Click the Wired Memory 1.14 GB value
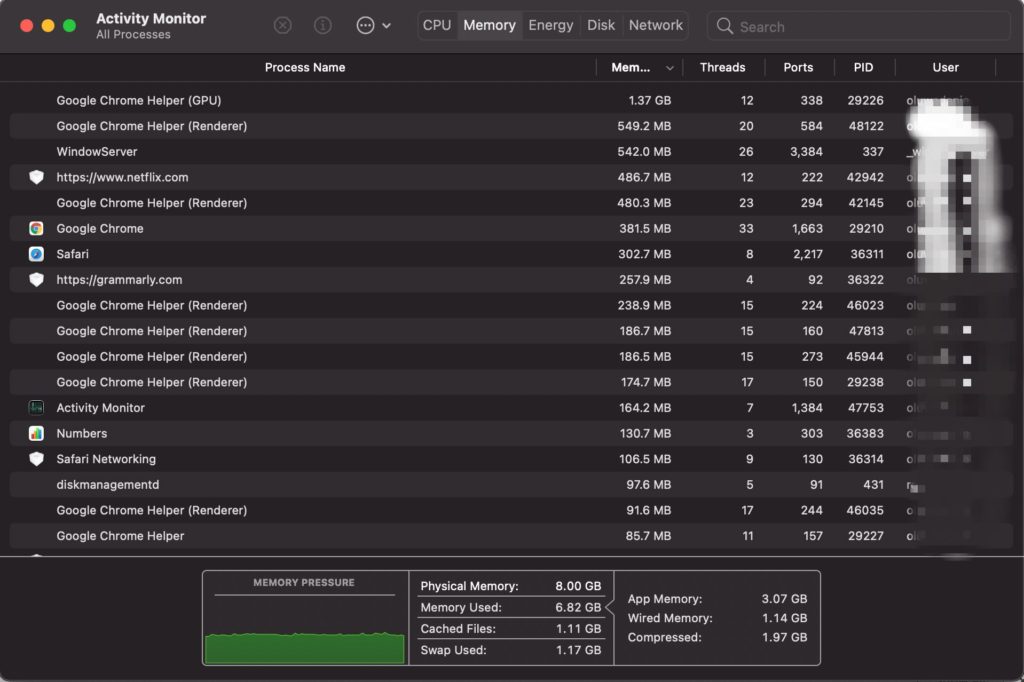1024x682 pixels. coord(784,617)
